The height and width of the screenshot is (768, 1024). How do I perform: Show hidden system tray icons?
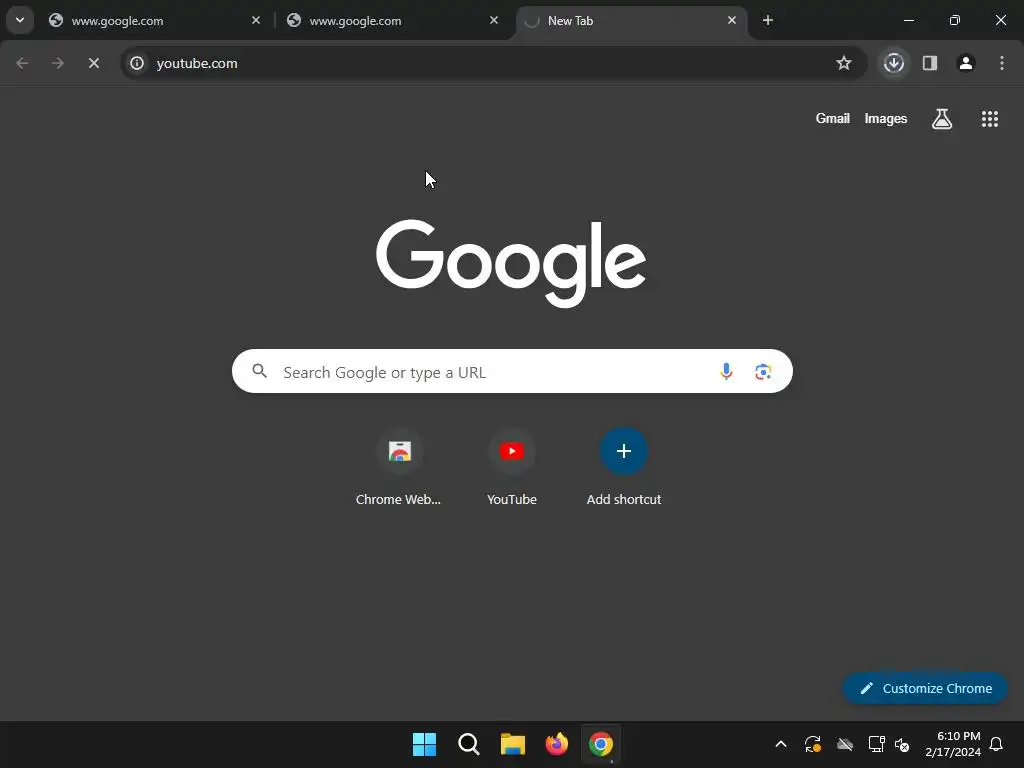click(x=780, y=744)
